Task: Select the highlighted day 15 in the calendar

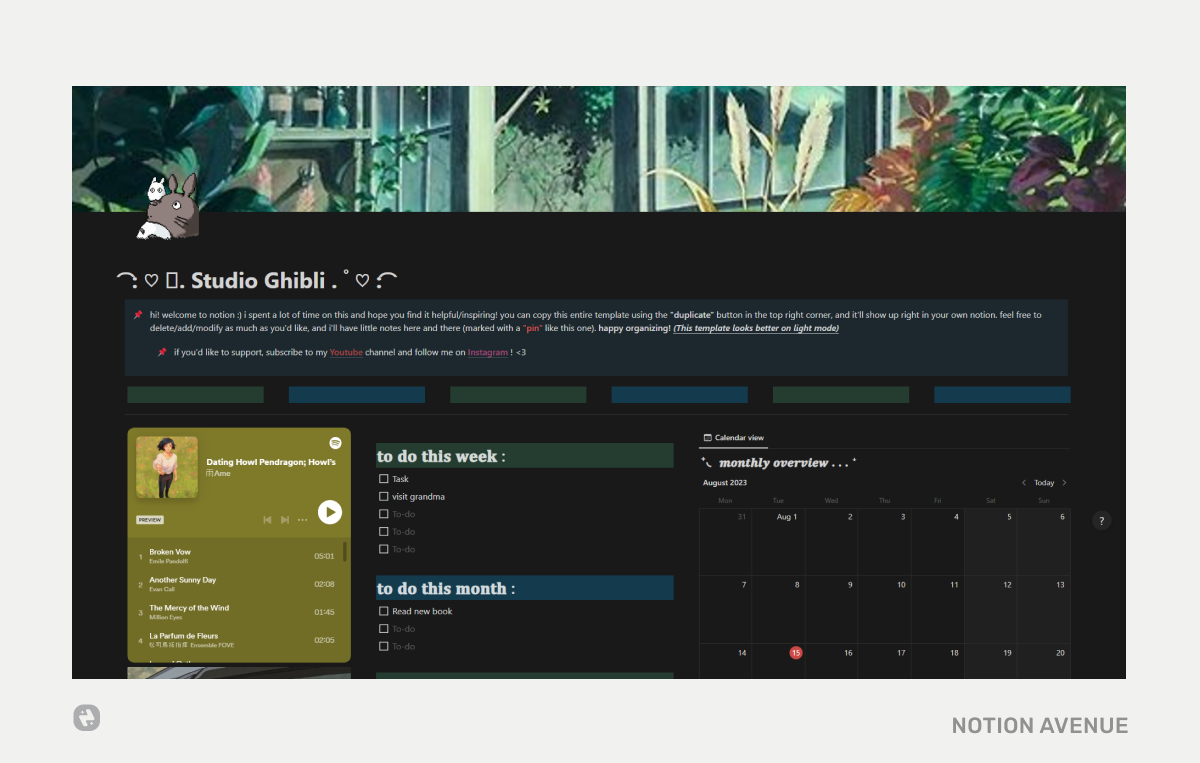Action: coord(796,652)
